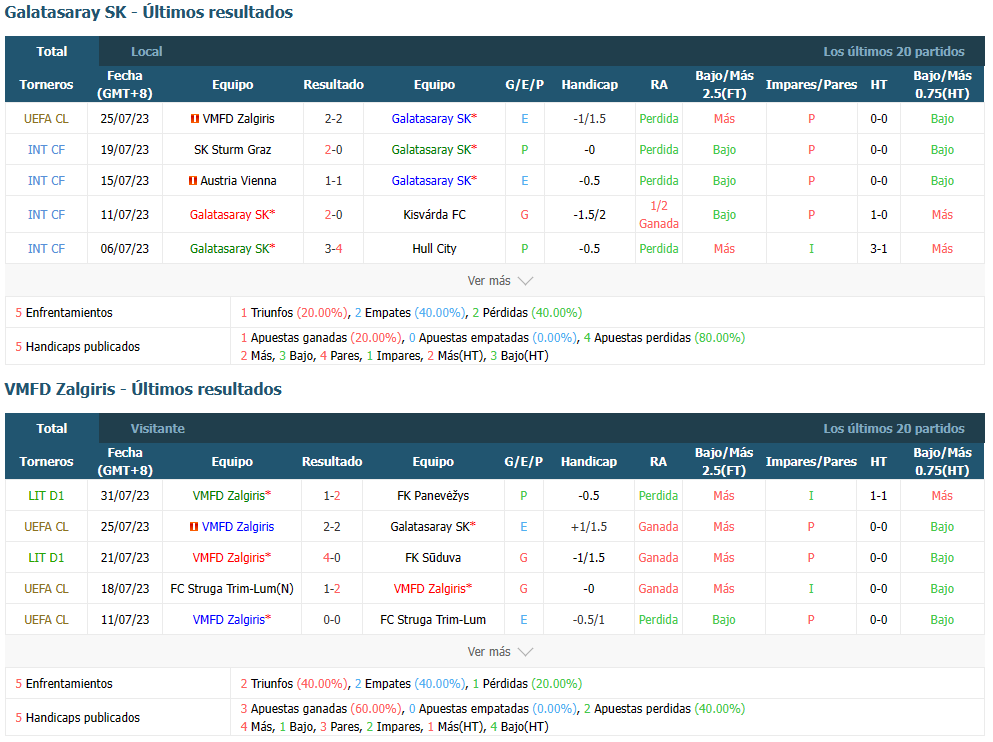Click the RA column header in Zalgiris table
This screenshot has width=993, height=742.
tap(658, 462)
